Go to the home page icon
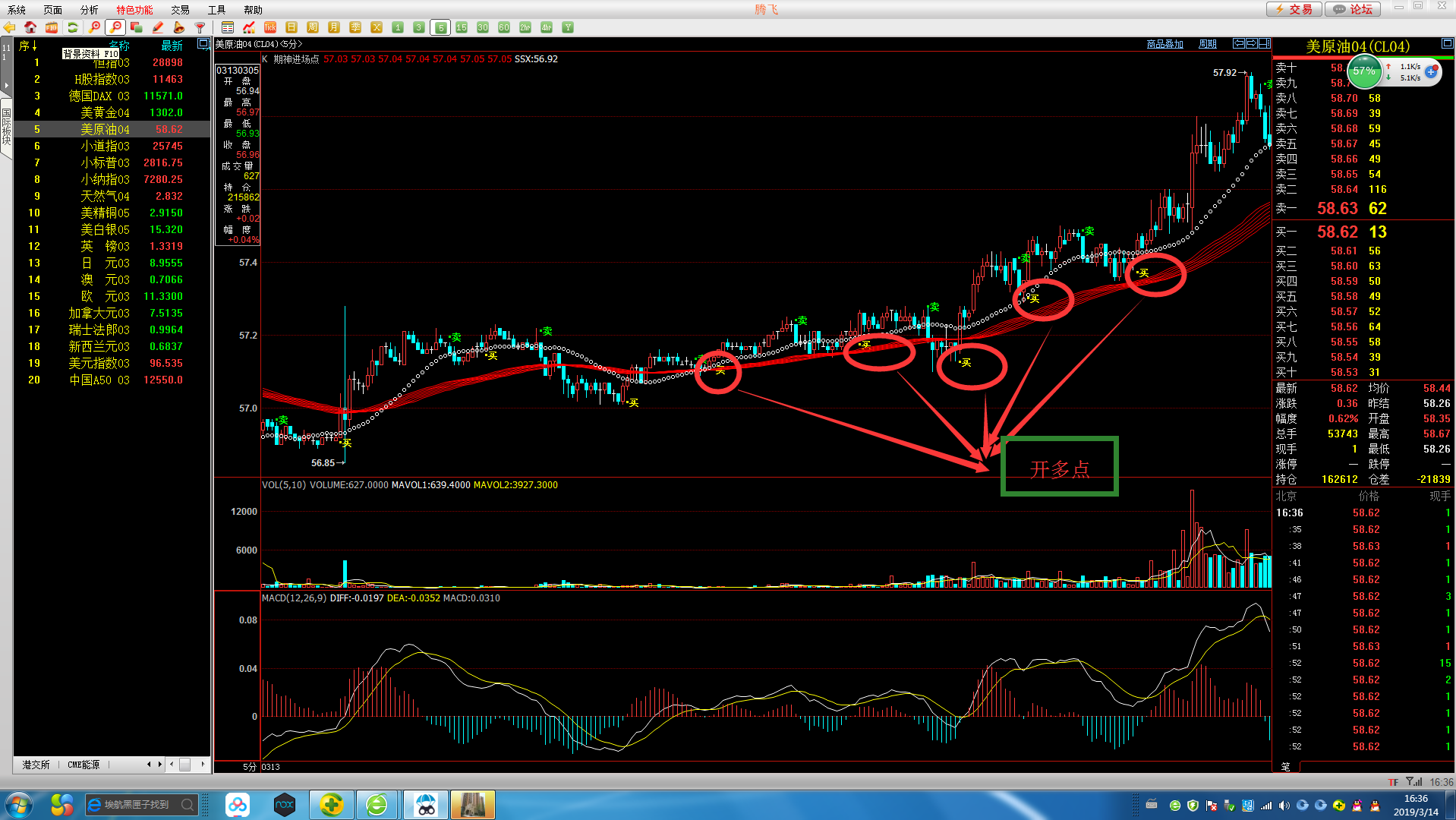Viewport: 1456px width, 820px height. point(30,27)
